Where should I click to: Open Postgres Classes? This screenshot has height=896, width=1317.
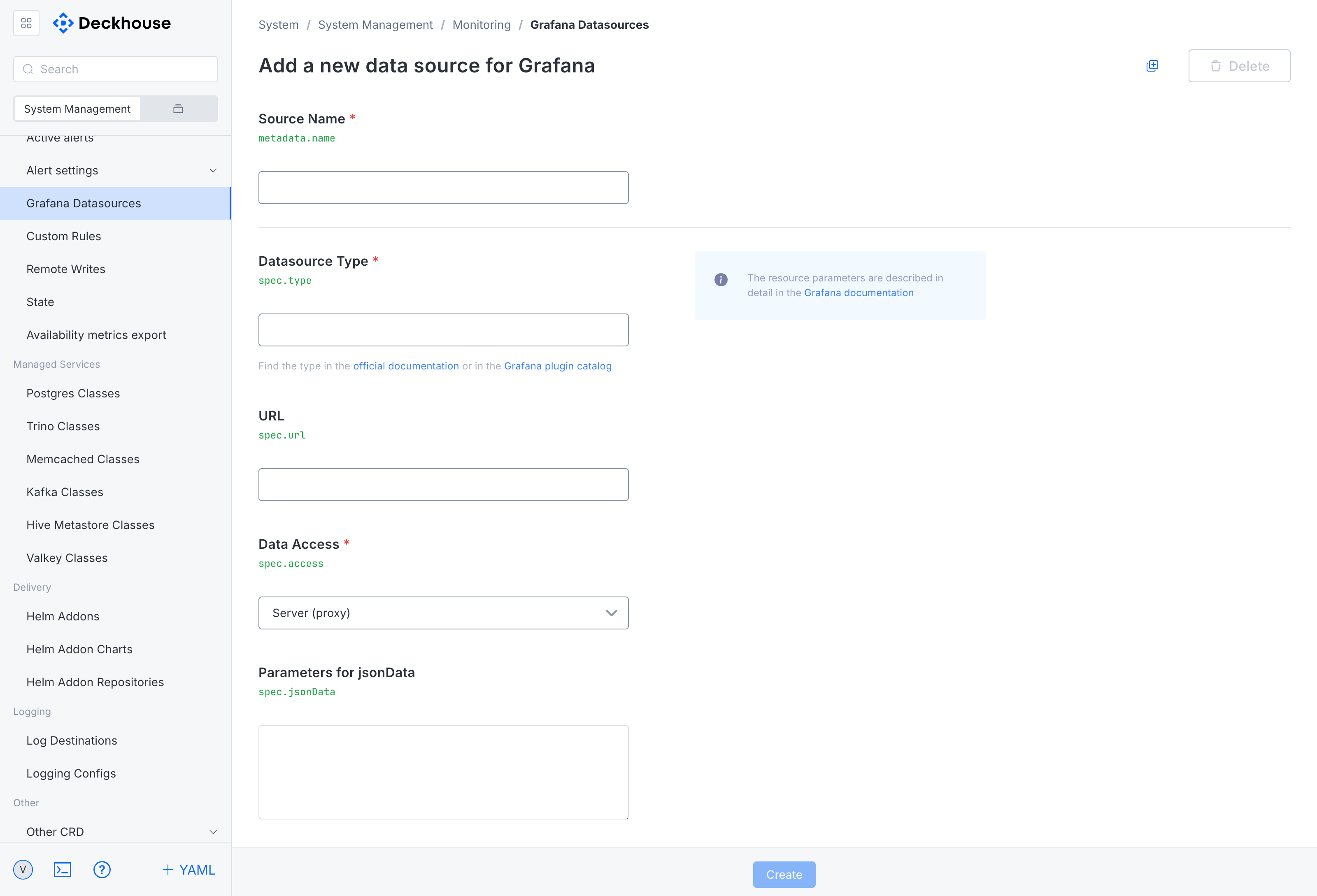(116, 393)
